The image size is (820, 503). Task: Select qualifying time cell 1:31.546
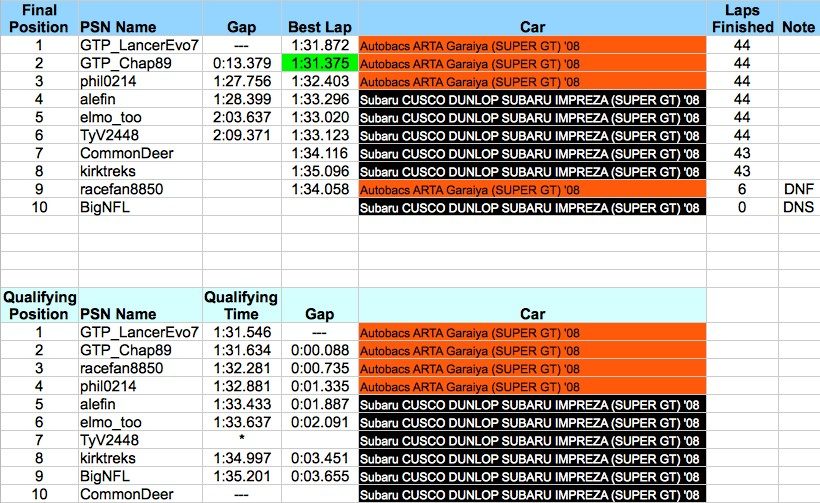tap(242, 332)
